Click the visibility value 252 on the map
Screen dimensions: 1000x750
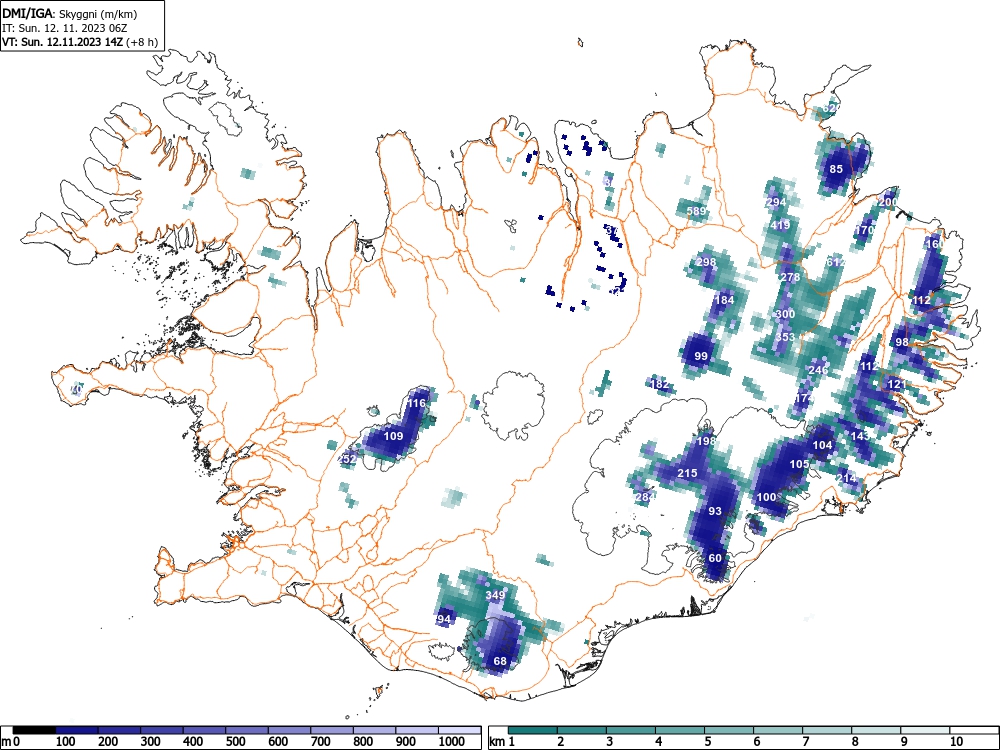click(x=348, y=459)
